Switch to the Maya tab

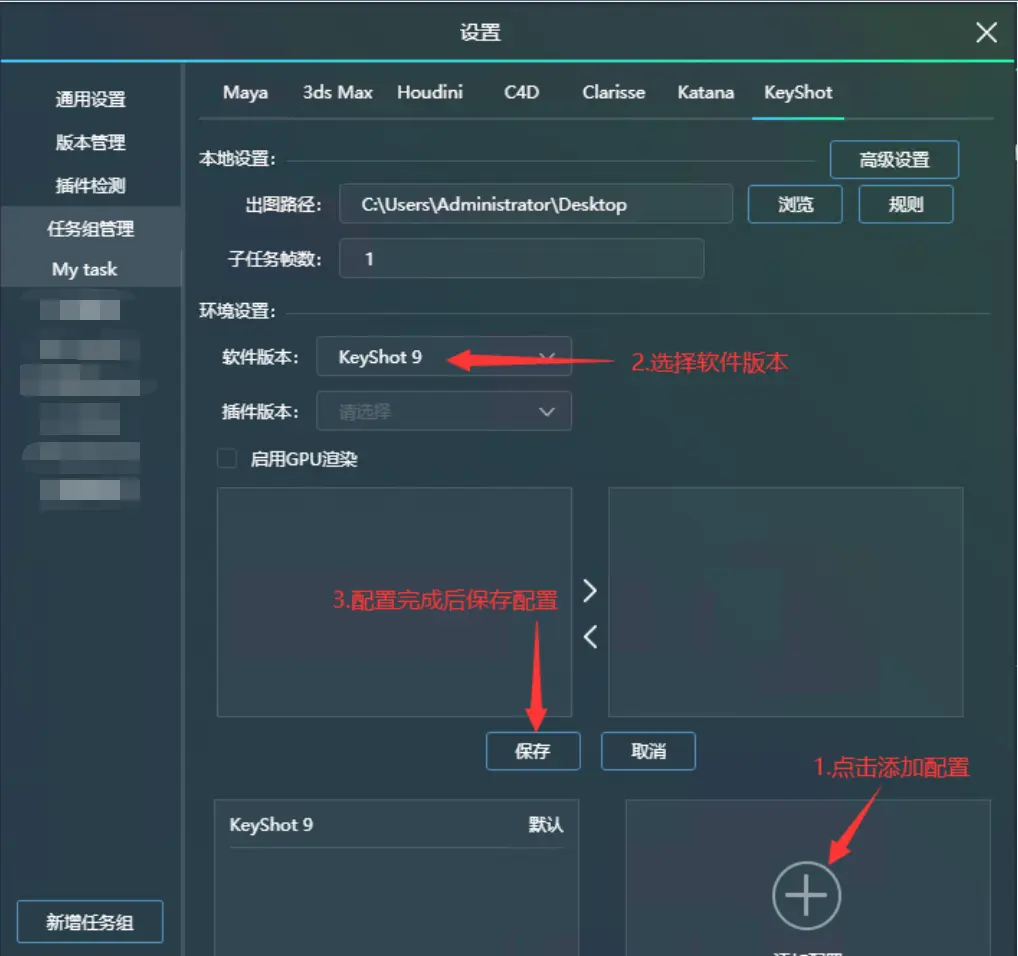click(x=245, y=93)
